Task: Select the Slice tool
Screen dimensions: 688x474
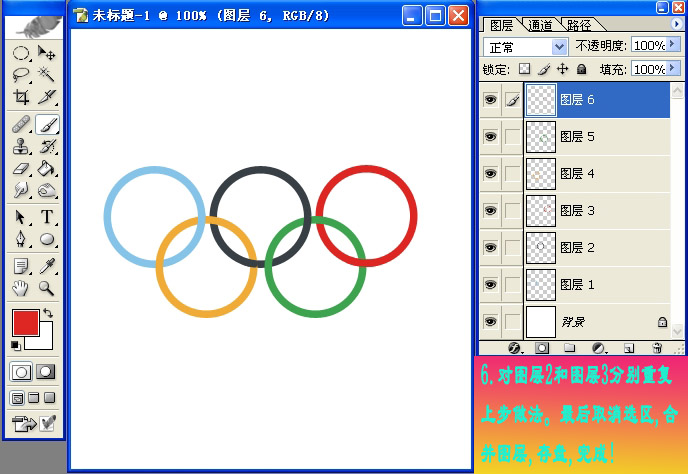Action: click(47, 97)
